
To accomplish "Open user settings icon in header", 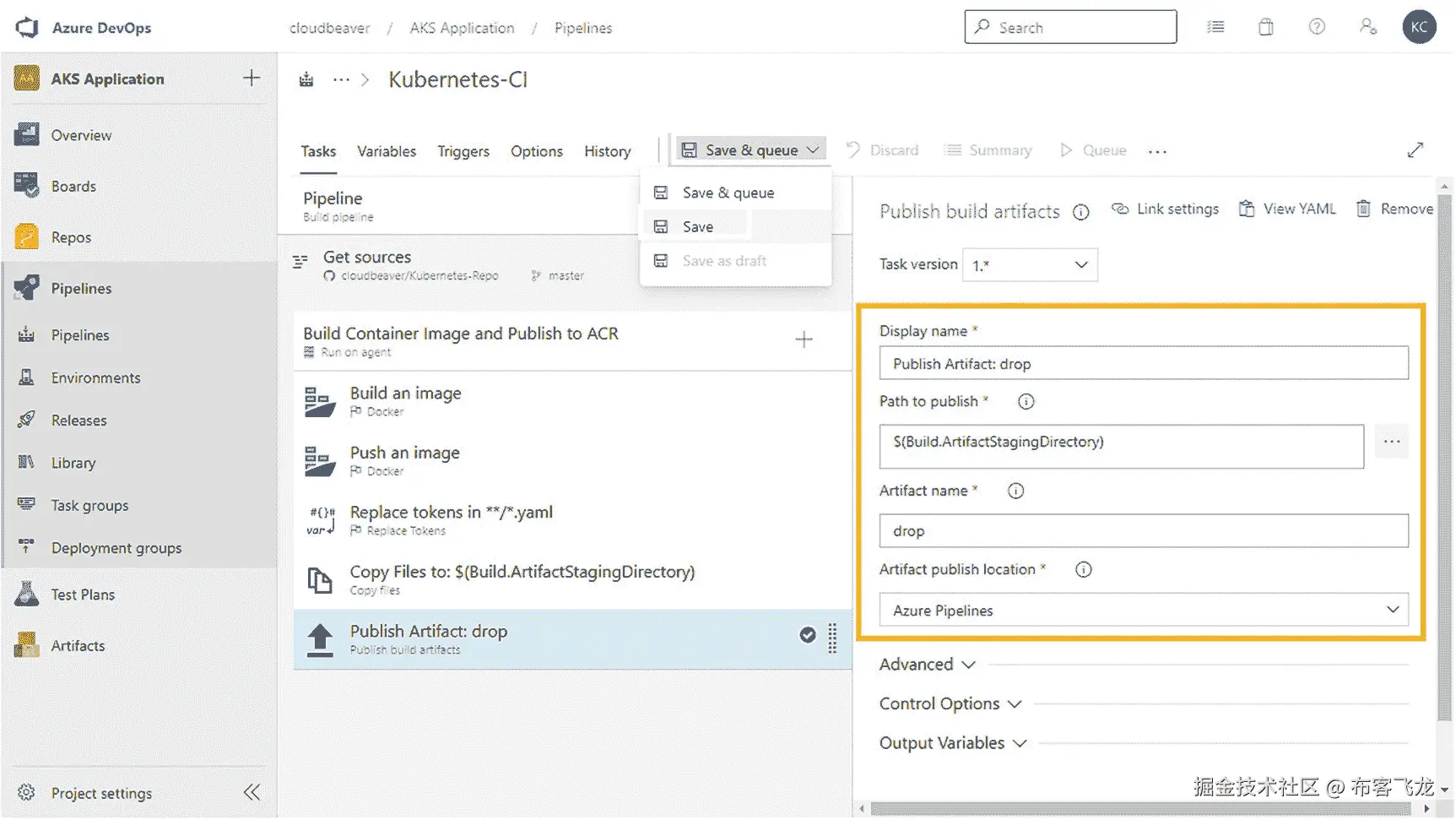I will click(1367, 27).
